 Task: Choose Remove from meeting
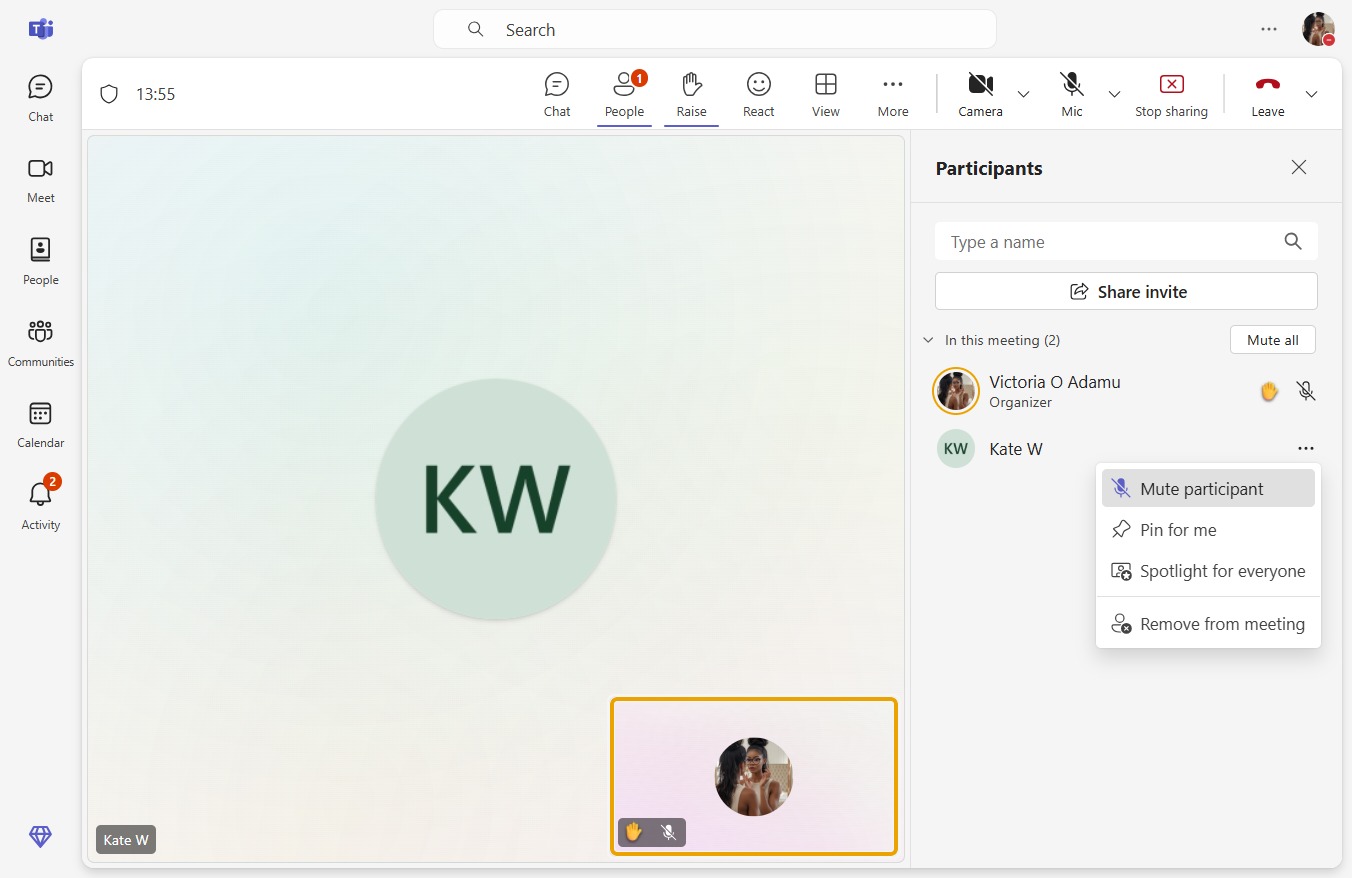(1208, 624)
